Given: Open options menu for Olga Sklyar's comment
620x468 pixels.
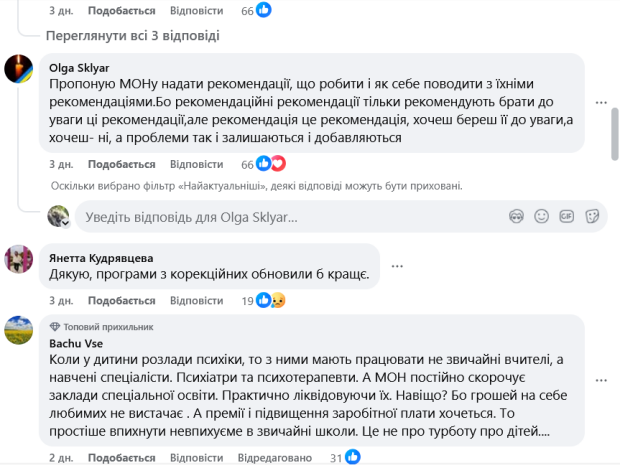Looking at the screenshot, I should point(602,103).
